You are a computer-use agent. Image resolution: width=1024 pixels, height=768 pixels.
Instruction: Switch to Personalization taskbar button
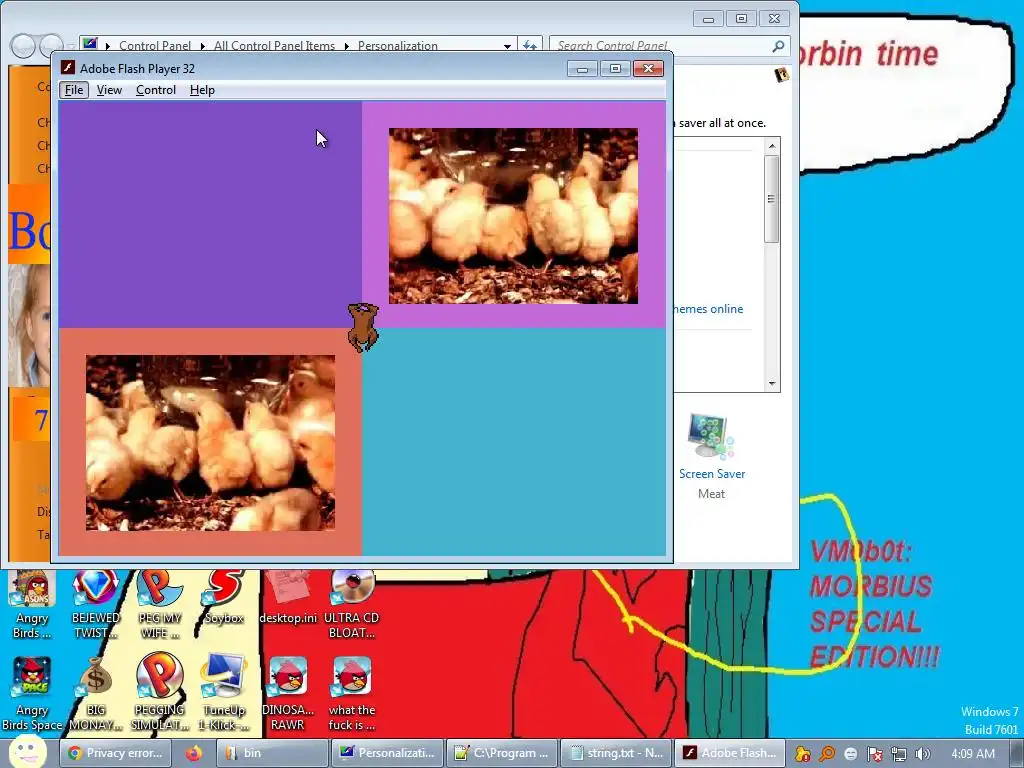click(387, 753)
